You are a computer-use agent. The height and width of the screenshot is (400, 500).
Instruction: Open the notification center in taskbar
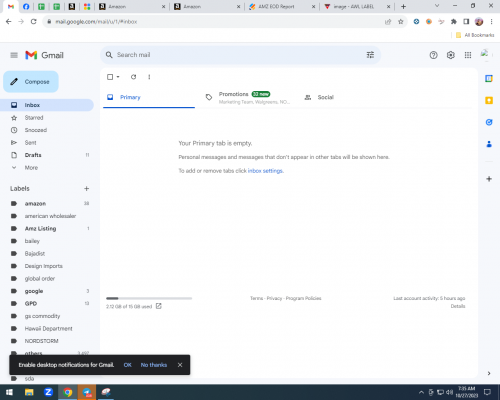click(487, 392)
